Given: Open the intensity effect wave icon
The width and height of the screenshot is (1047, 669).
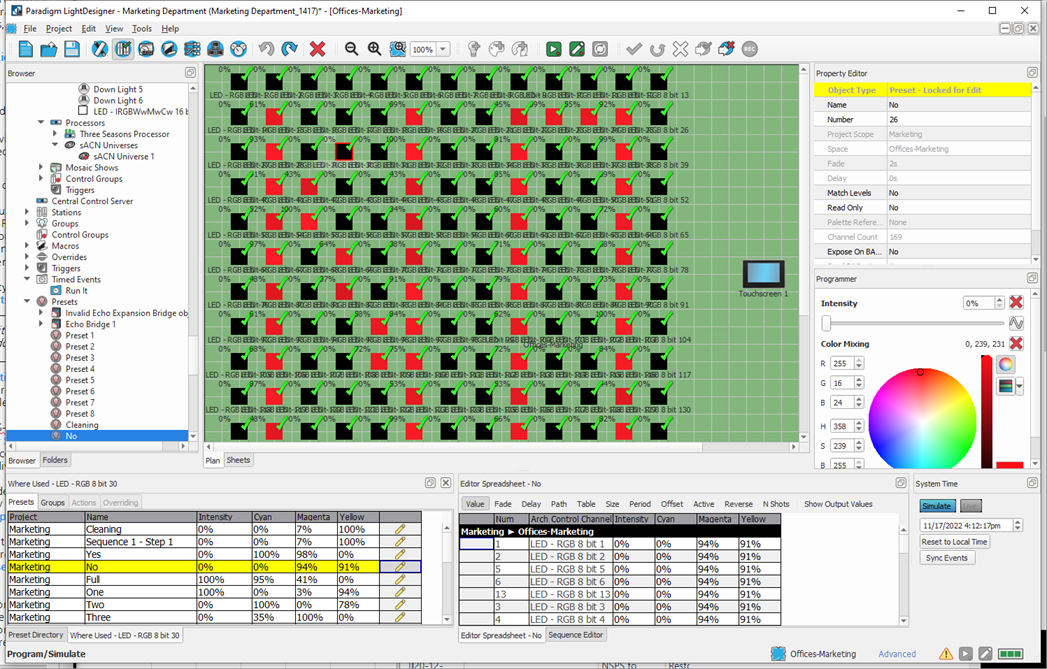Looking at the screenshot, I should click(x=1016, y=323).
